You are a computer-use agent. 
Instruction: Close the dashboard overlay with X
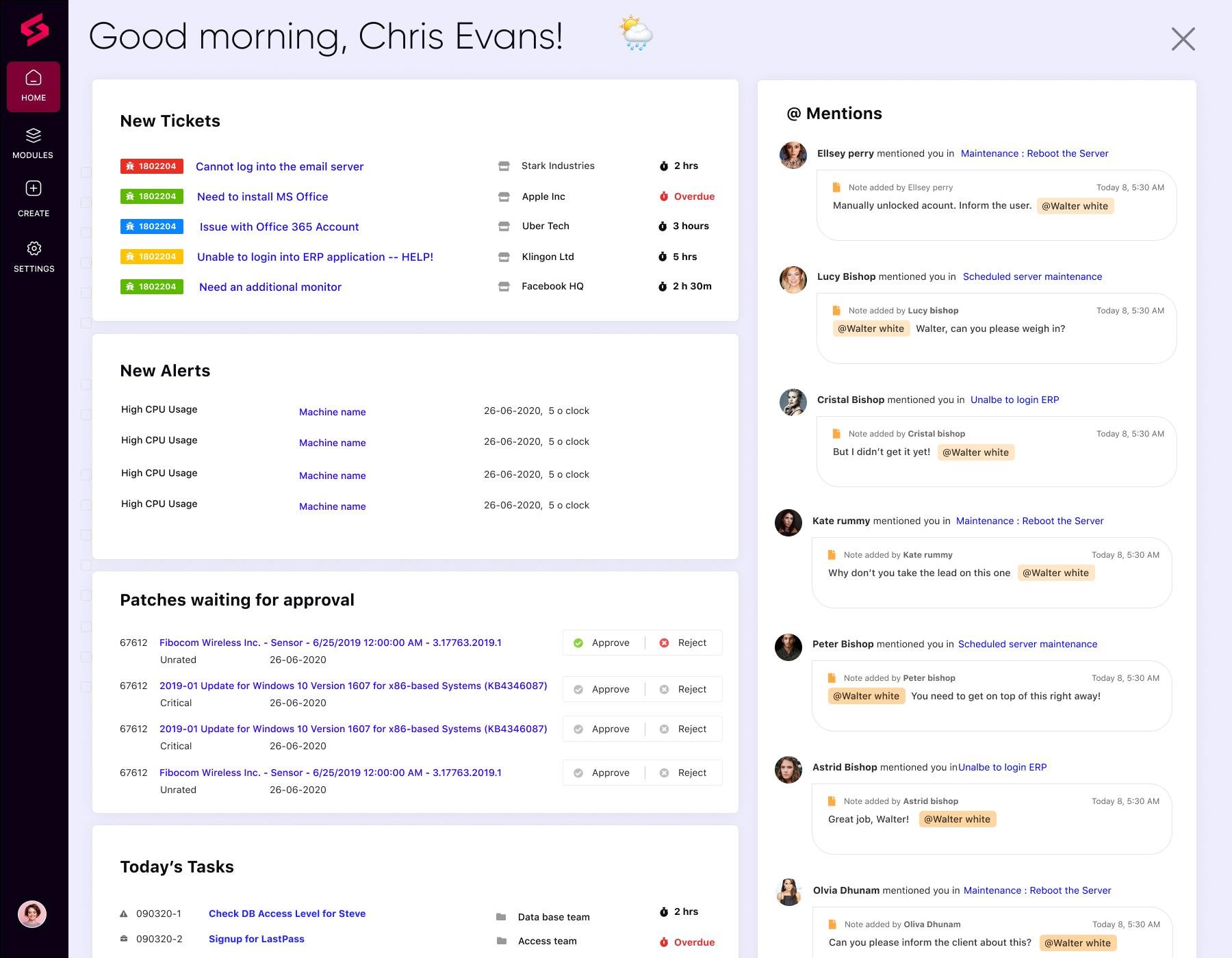pyautogui.click(x=1183, y=39)
